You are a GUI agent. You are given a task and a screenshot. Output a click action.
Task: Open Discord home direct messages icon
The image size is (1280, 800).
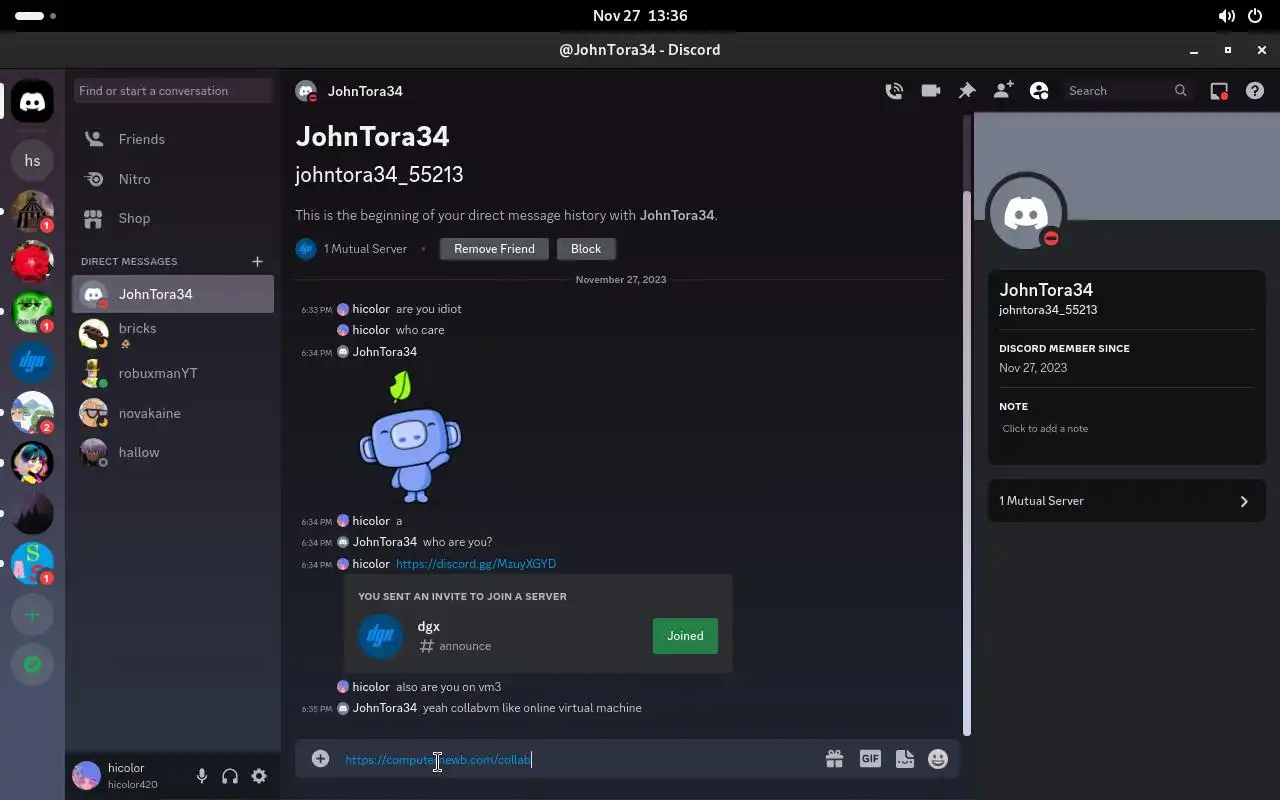pyautogui.click(x=33, y=102)
